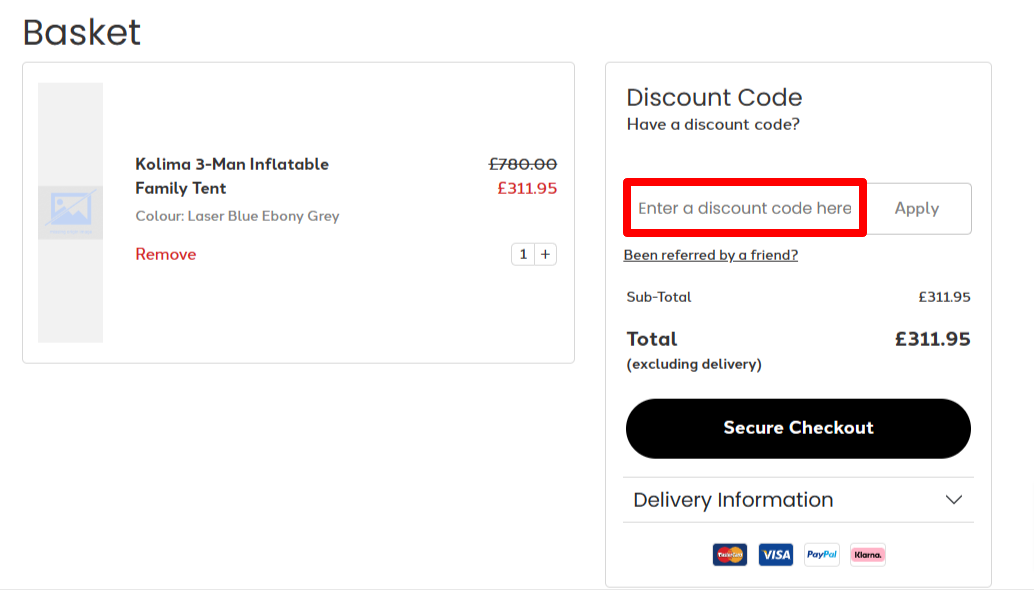
Task: Increase quantity with the plus button
Action: pyautogui.click(x=545, y=254)
